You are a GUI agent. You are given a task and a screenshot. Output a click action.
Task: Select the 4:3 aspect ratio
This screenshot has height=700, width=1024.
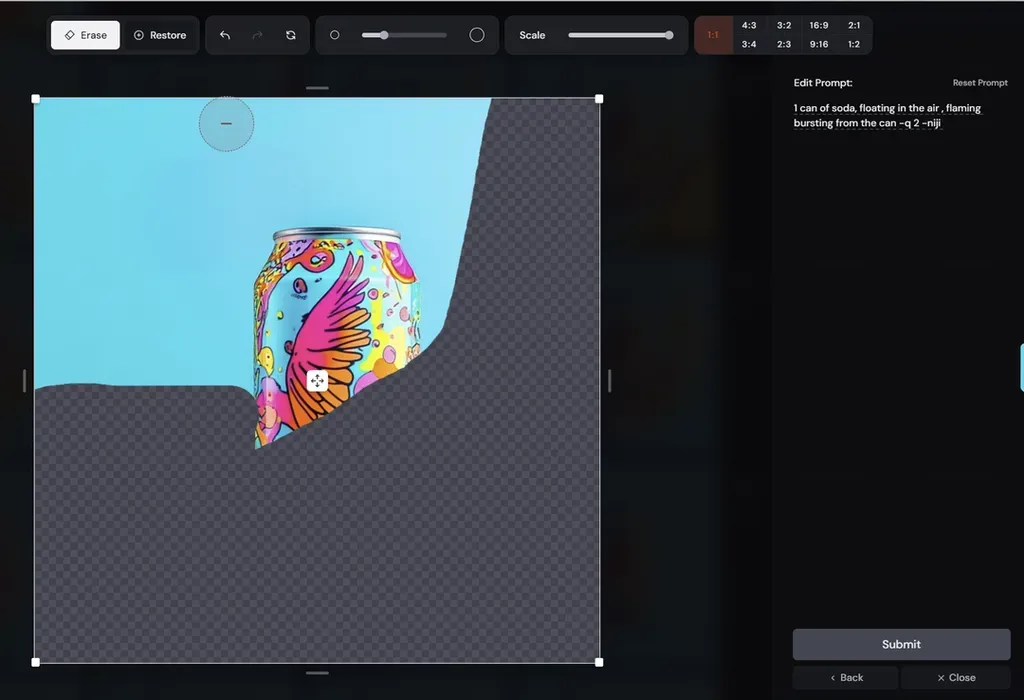[748, 25]
